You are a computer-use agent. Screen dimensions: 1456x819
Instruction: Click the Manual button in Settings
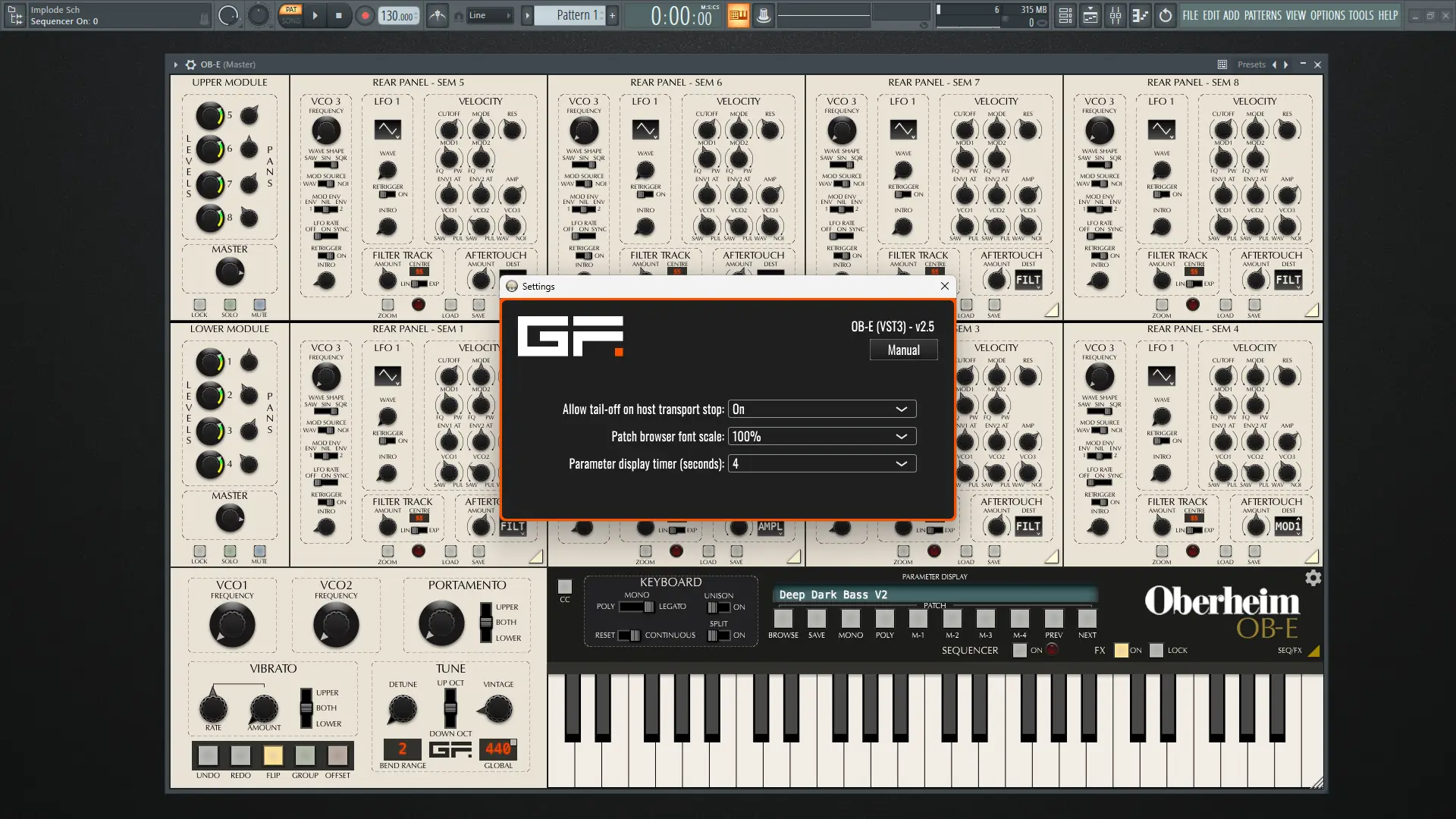[x=903, y=350]
